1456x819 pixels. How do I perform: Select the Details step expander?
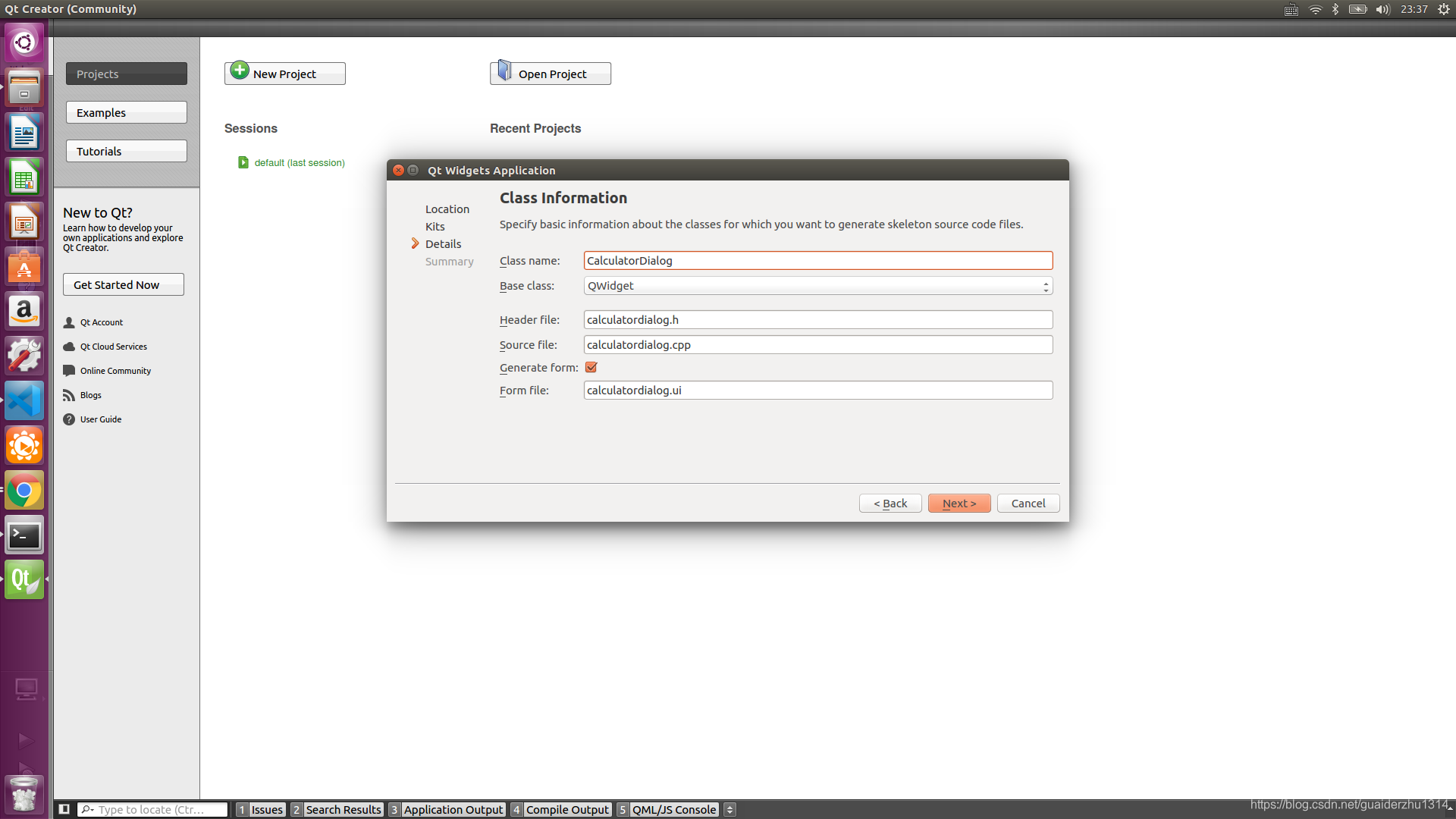416,243
